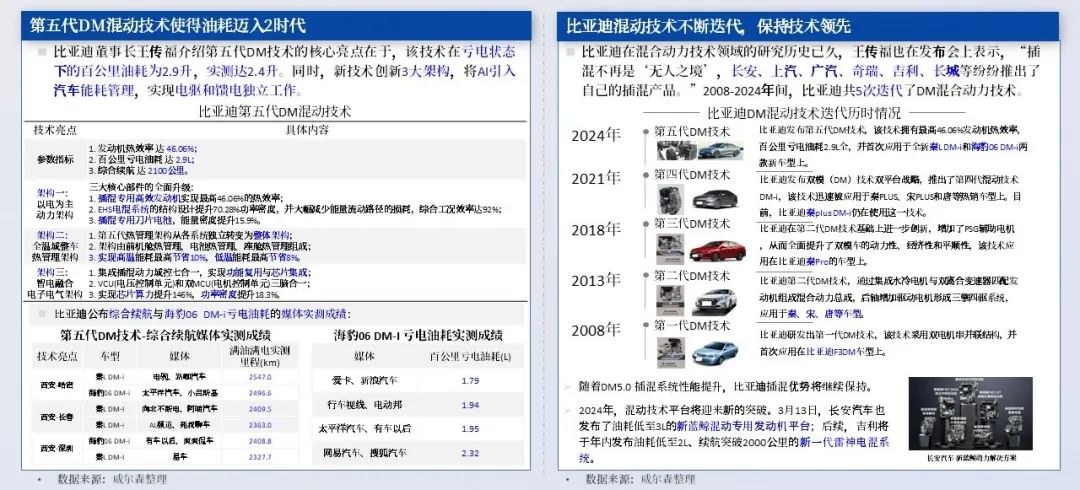The image size is (1080, 490).
Task: Select the '第一代DM技术' label
Action: coord(692,325)
